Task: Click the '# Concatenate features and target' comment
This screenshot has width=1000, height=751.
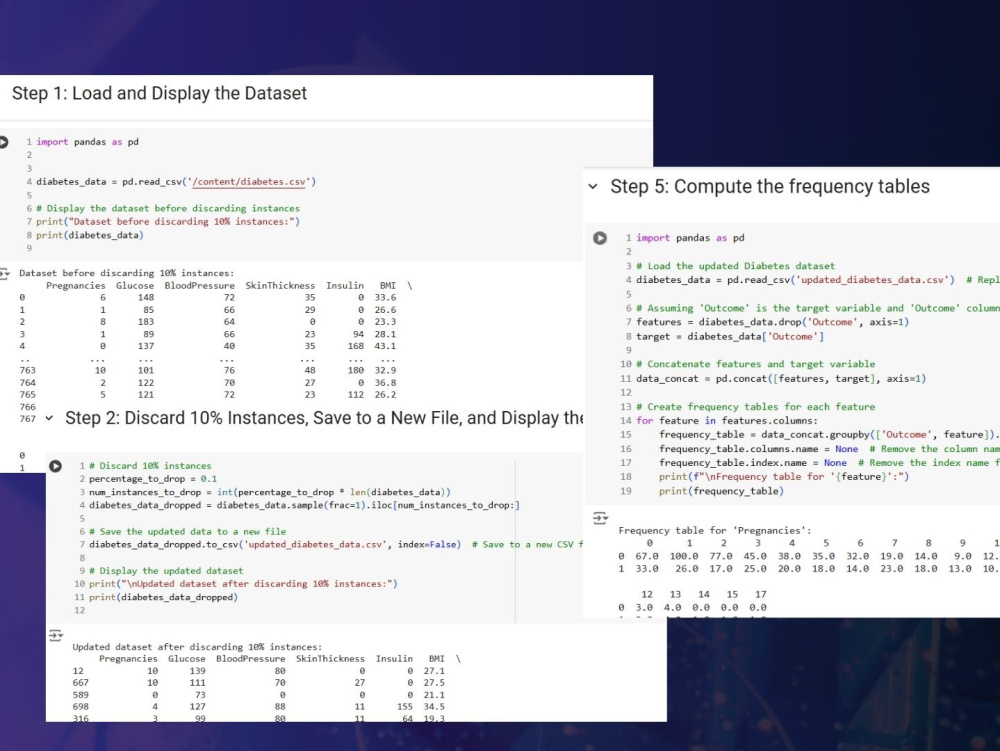Action: pyautogui.click(x=756, y=364)
